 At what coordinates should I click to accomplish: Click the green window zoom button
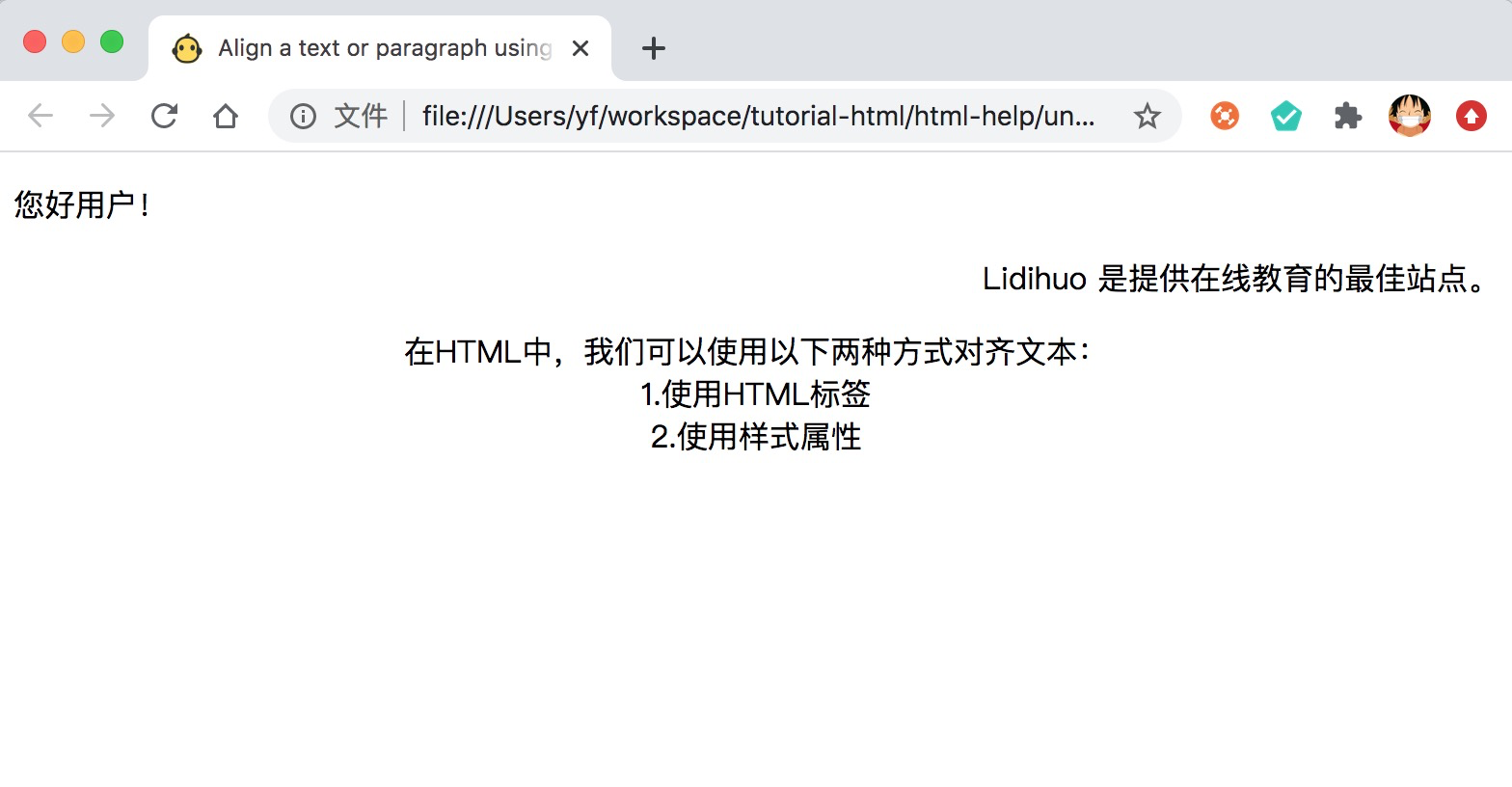[x=112, y=42]
